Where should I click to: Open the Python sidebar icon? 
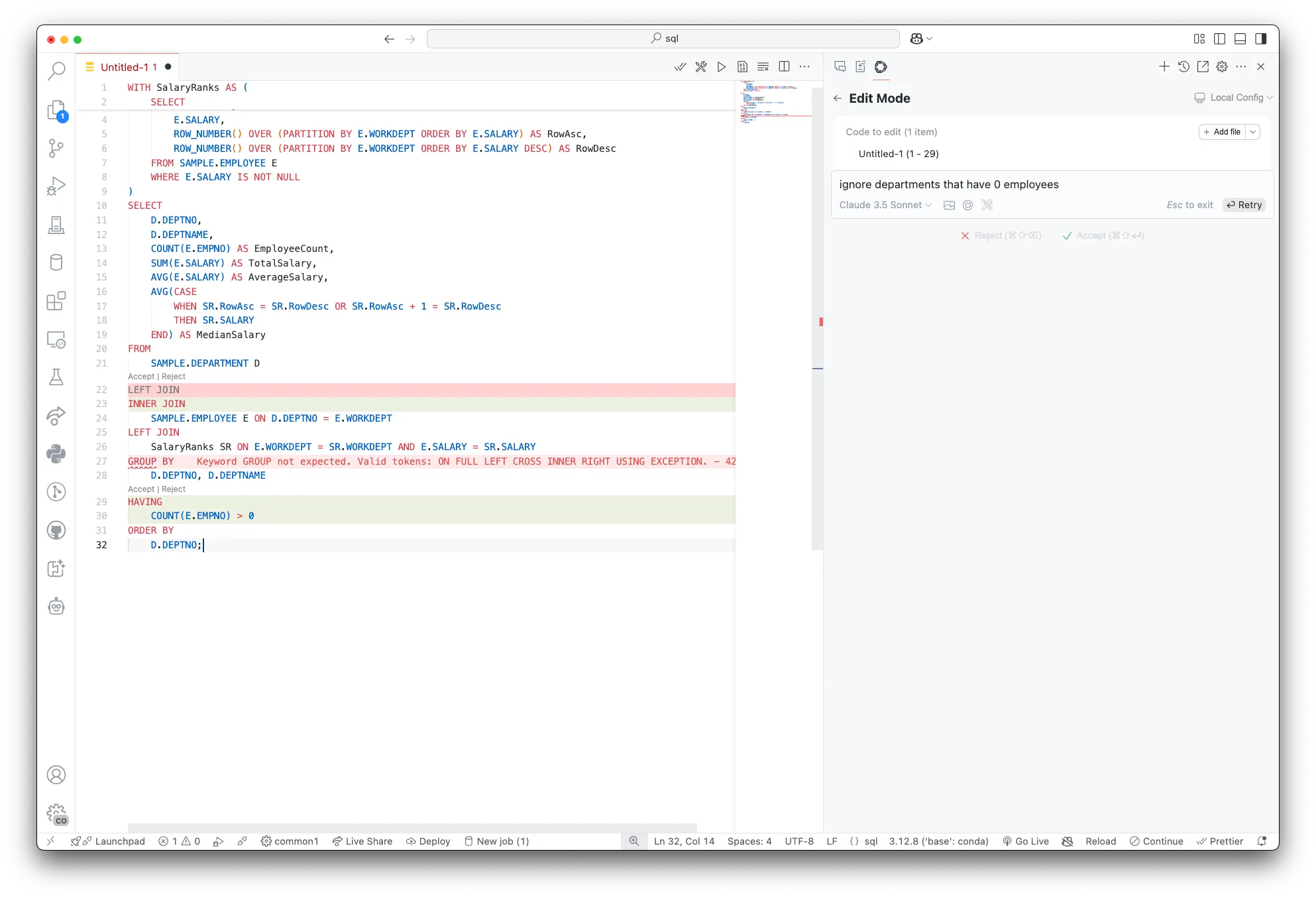(x=56, y=453)
